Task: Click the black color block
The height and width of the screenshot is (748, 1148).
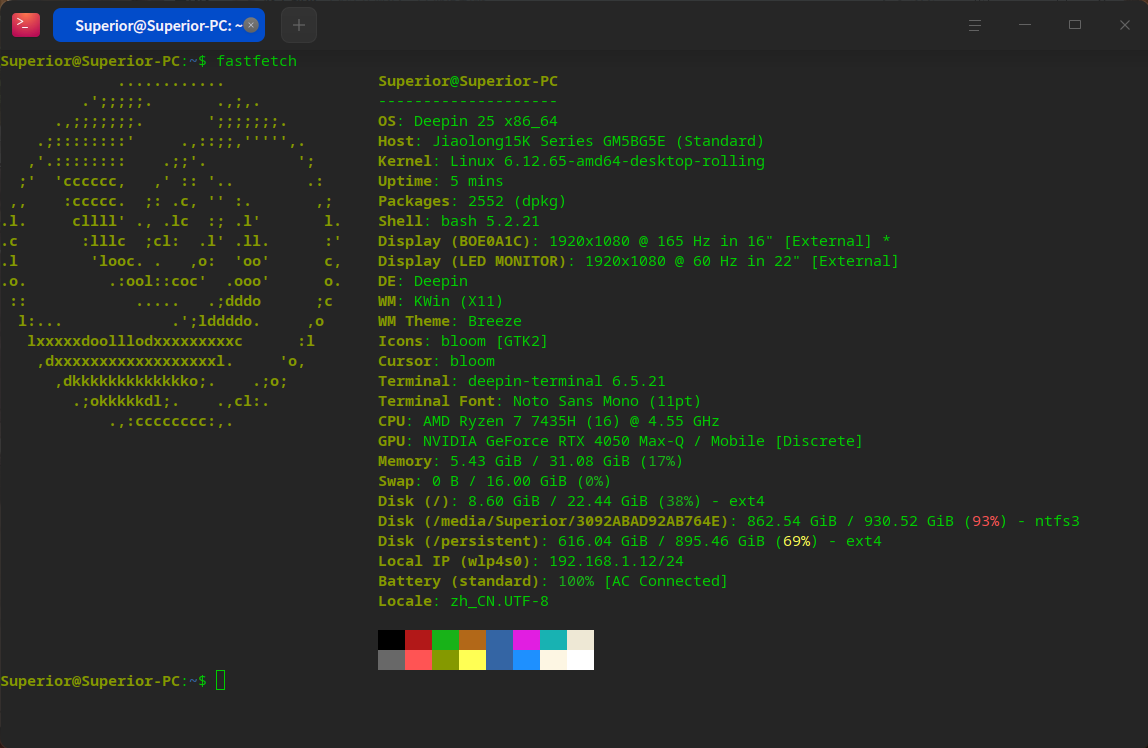Action: 391,640
